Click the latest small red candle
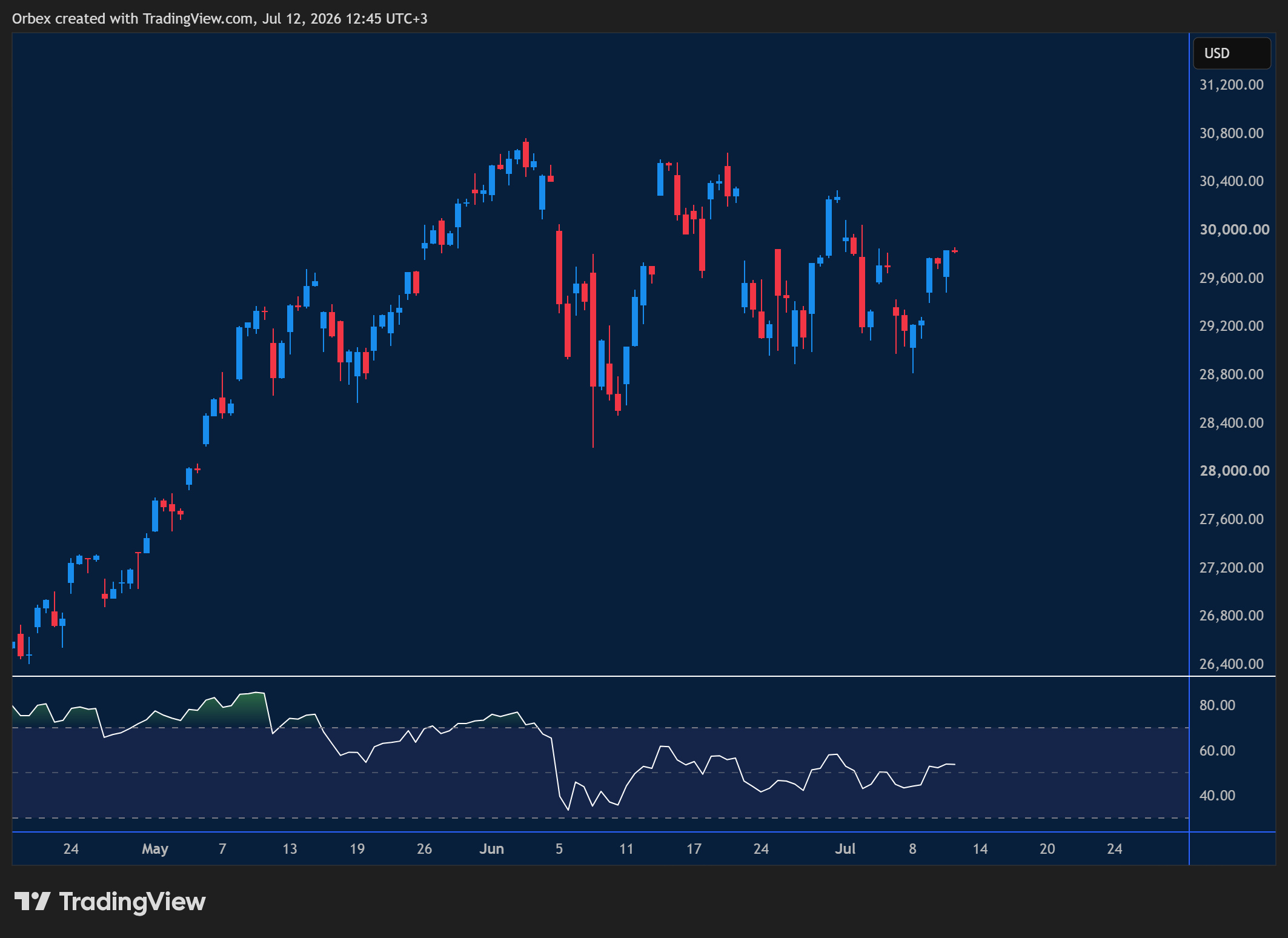This screenshot has width=1288, height=938. coord(955,250)
